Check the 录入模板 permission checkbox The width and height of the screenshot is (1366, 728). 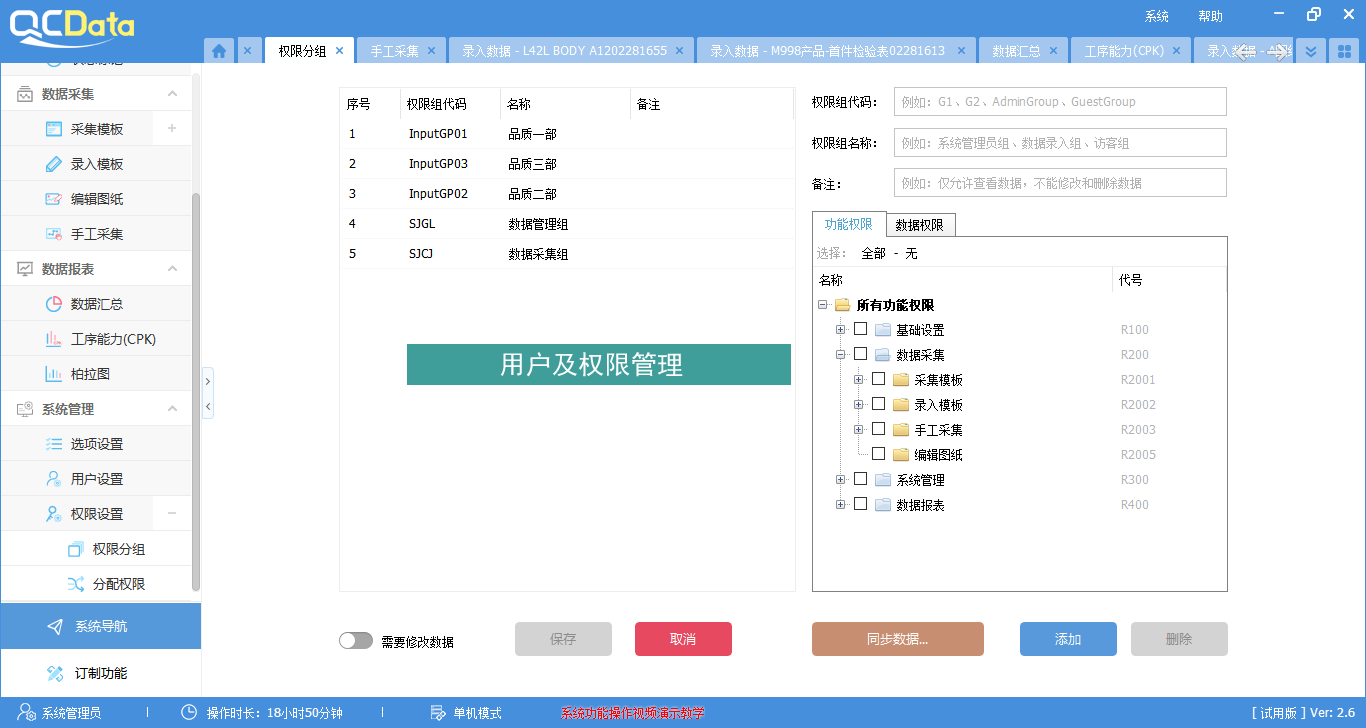[x=879, y=404]
